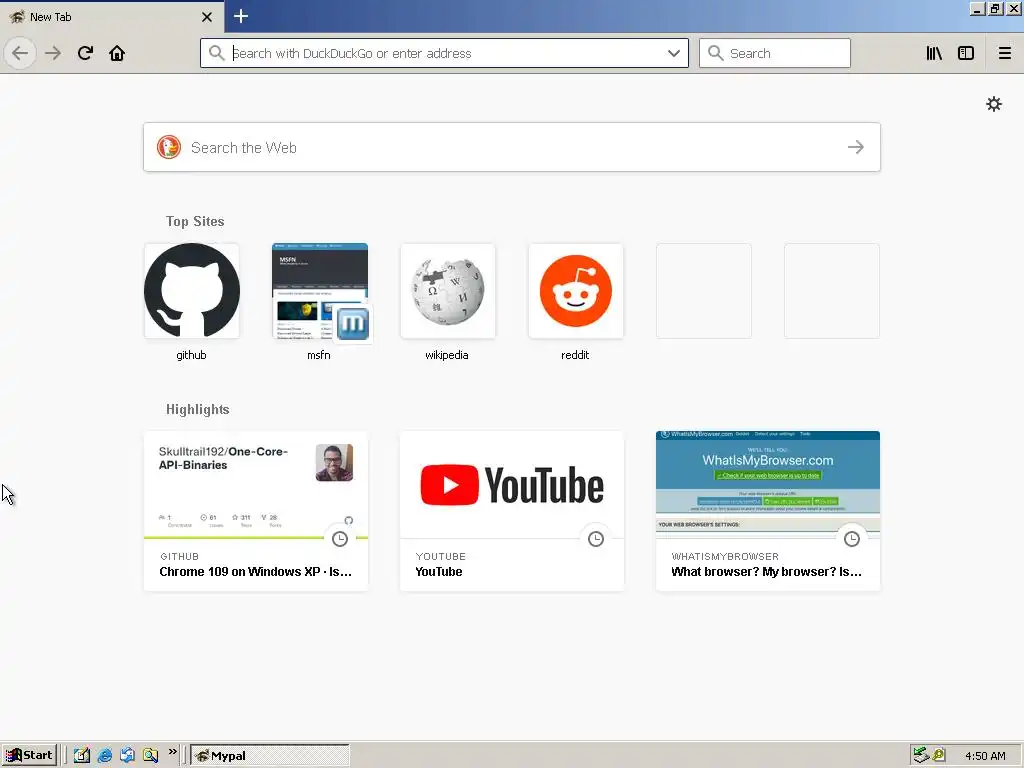The width and height of the screenshot is (1024, 768).
Task: Open the Library toolbar icon
Action: (x=934, y=53)
